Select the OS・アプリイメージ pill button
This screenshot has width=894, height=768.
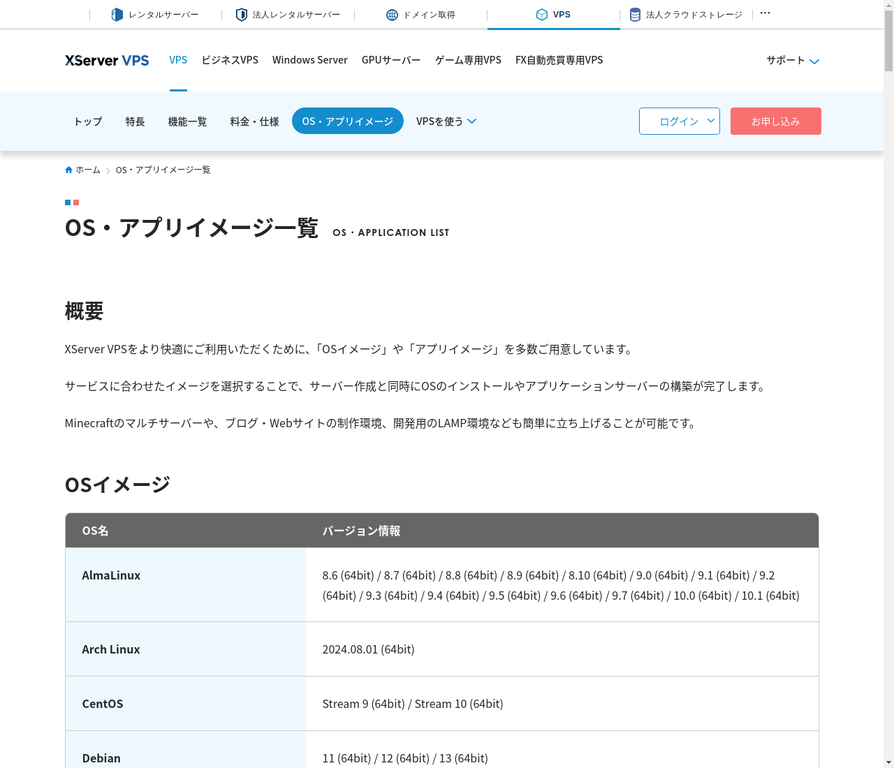347,120
